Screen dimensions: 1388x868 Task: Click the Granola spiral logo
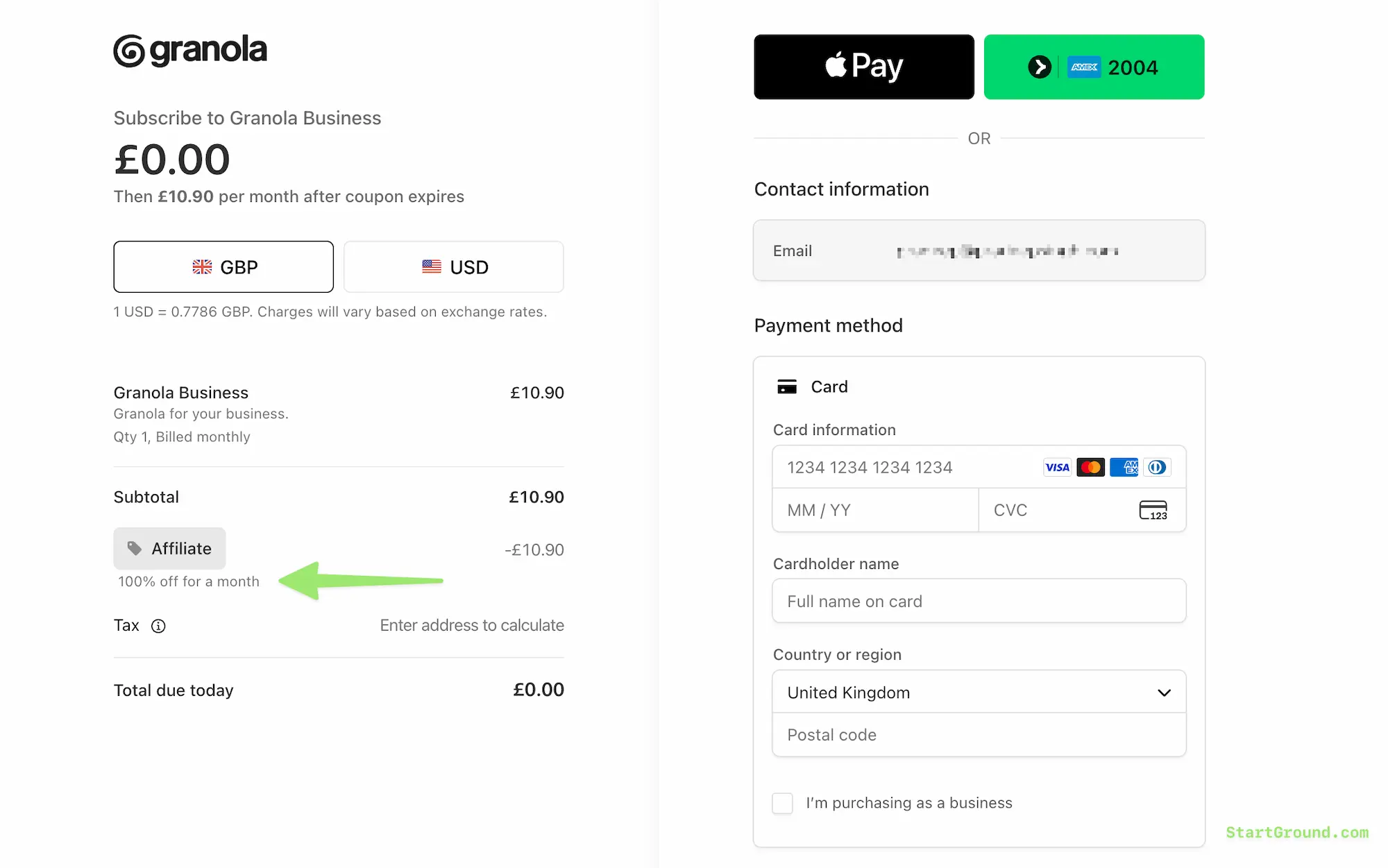point(129,51)
